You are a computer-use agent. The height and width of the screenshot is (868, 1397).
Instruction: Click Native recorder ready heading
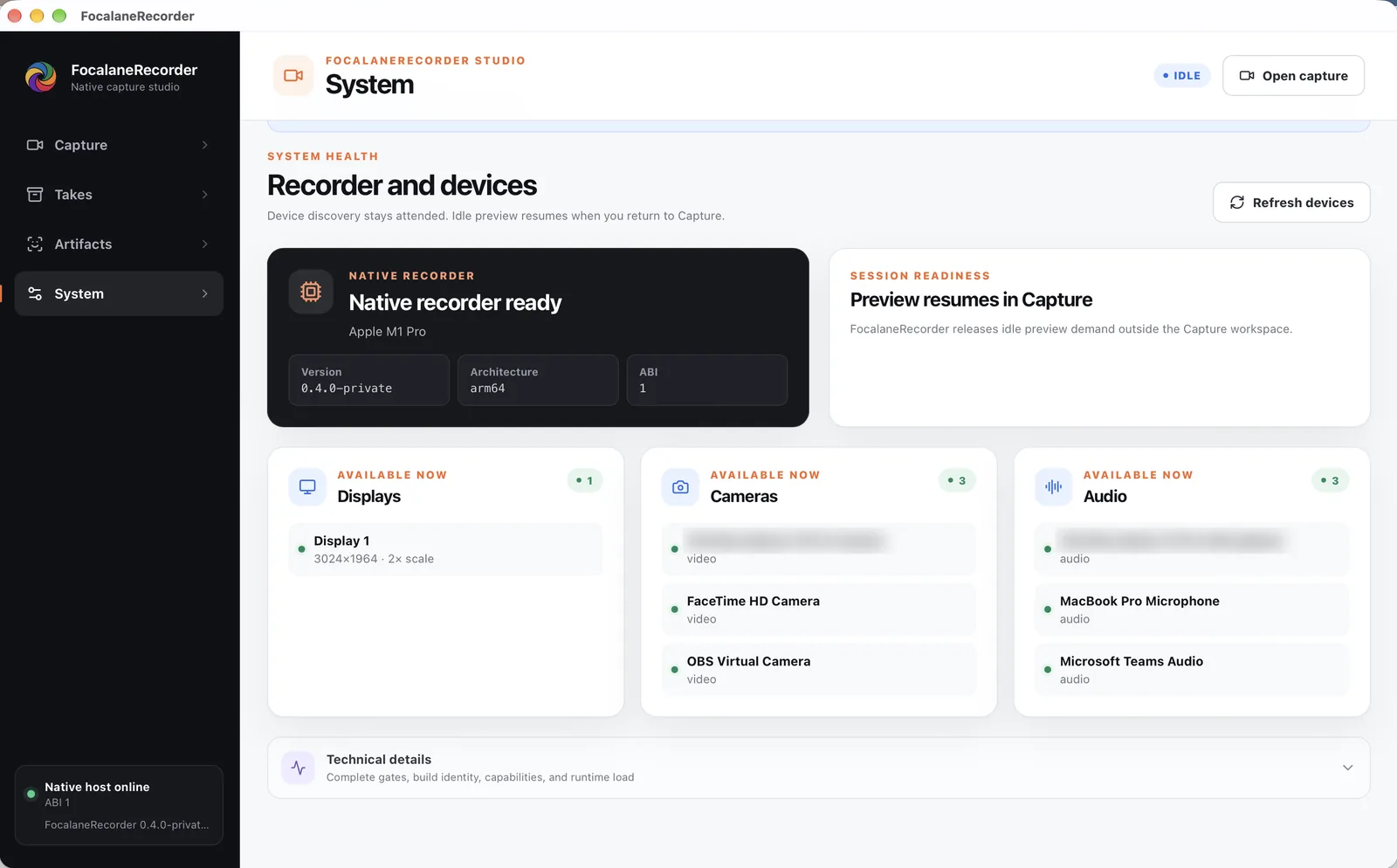455,302
